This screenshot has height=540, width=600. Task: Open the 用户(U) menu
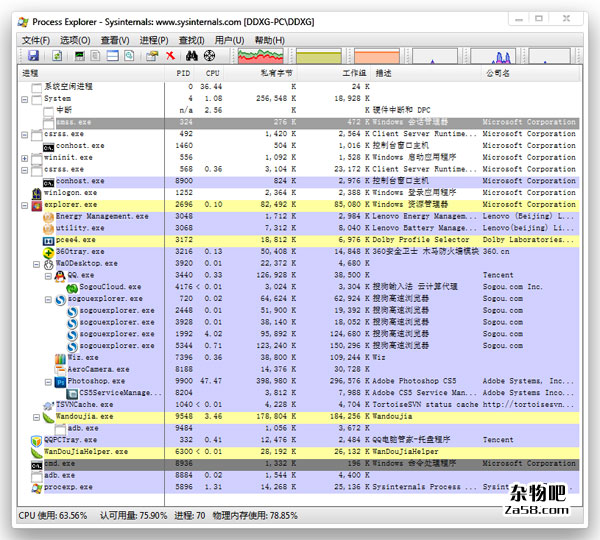point(230,40)
